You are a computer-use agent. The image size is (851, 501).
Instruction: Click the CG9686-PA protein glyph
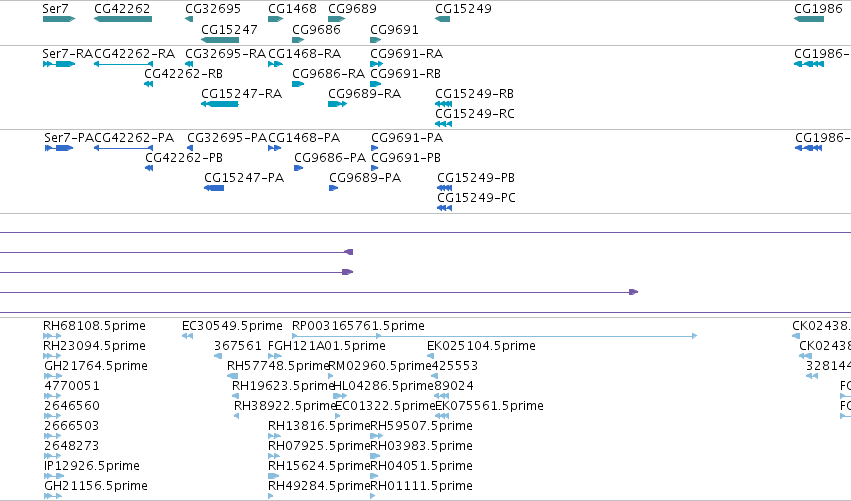pyautogui.click(x=298, y=168)
